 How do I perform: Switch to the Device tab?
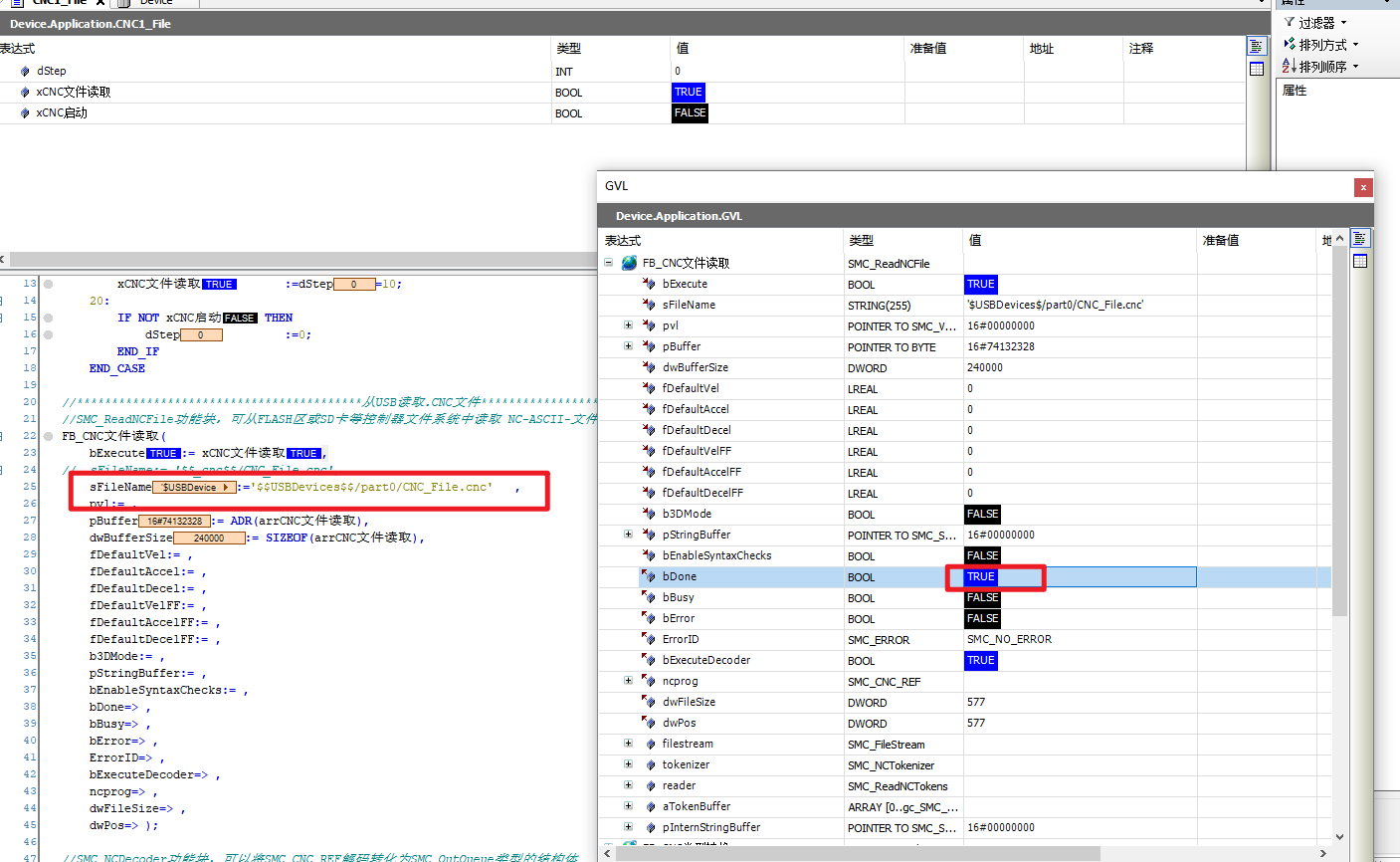pos(155,2)
